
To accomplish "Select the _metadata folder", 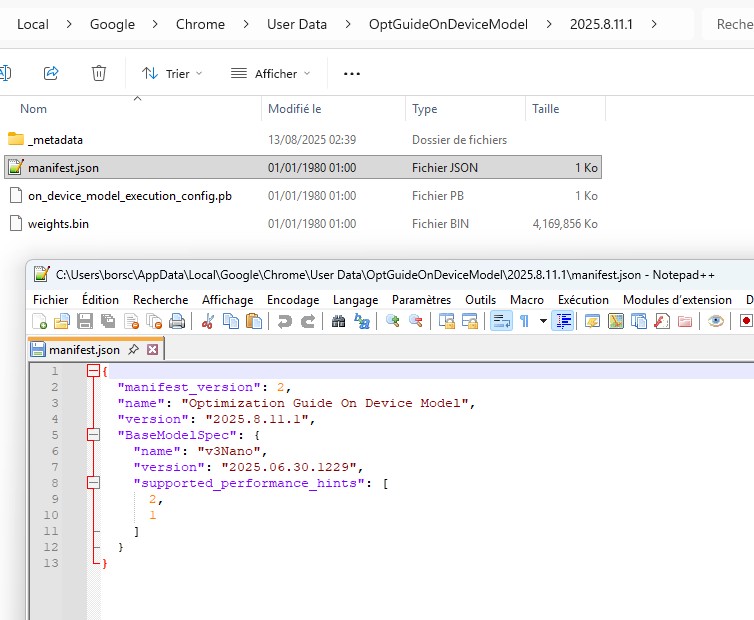I will (303, 139).
